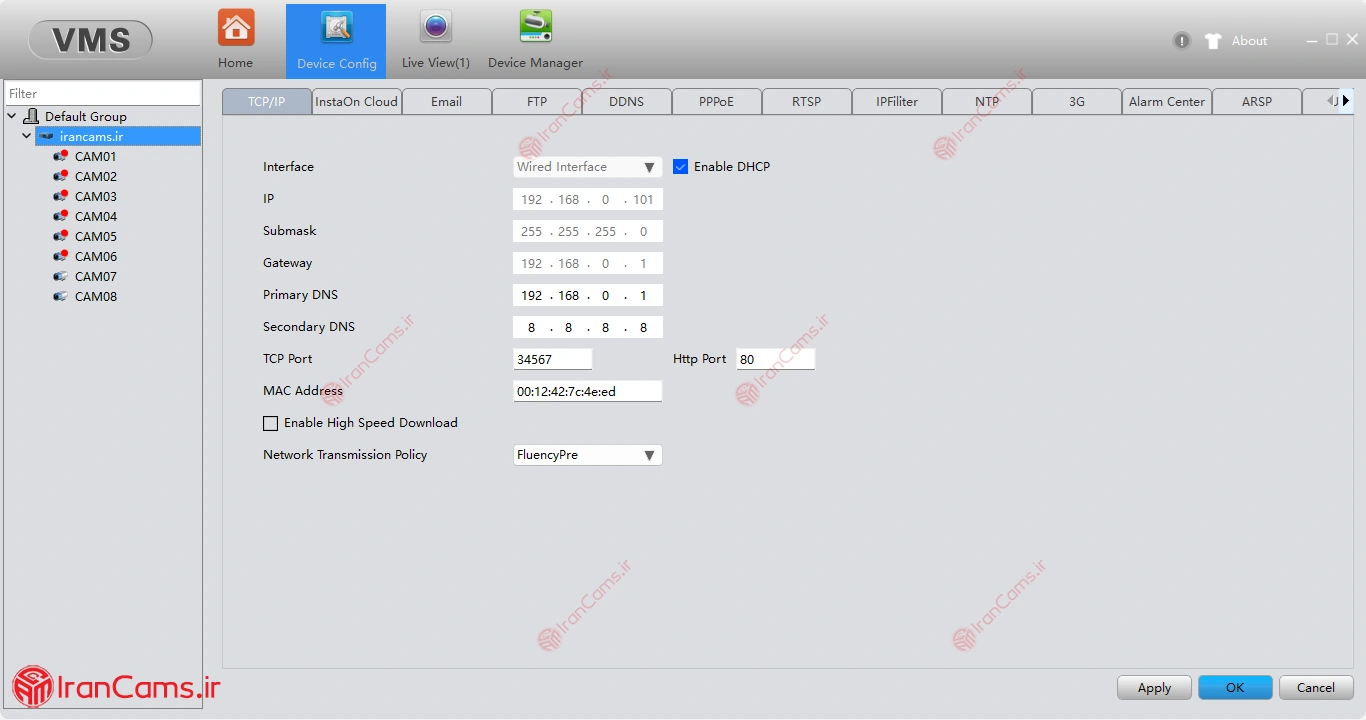Viewport: 1366px width, 720px height.
Task: Click the Submask field
Action: pos(588,231)
